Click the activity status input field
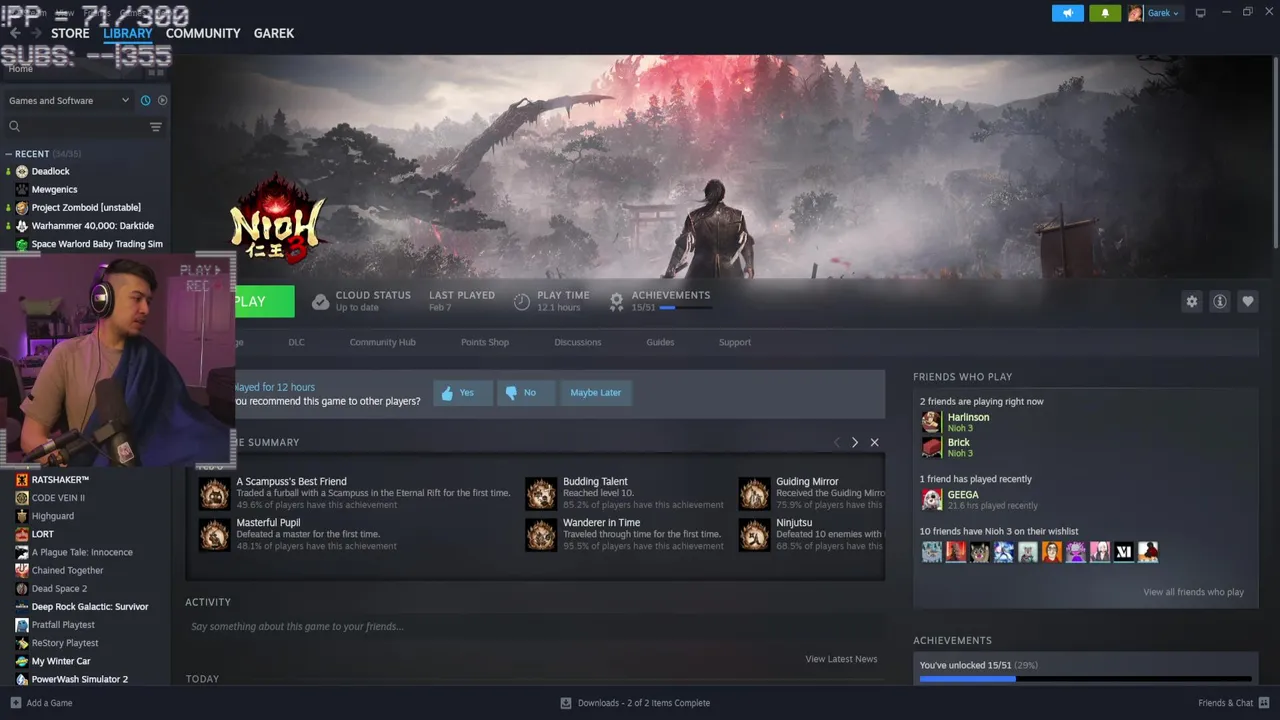Image resolution: width=1280 pixels, height=720 pixels. tap(535, 627)
